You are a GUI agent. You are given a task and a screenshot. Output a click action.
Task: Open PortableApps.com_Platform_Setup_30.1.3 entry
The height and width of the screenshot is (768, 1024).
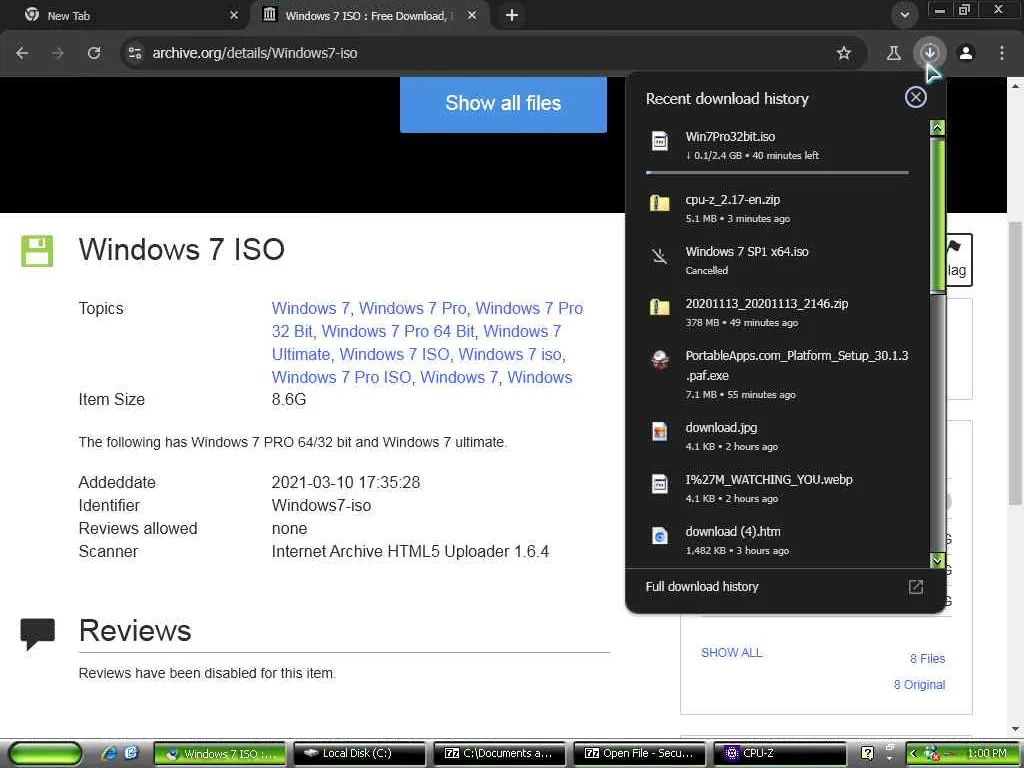777,374
